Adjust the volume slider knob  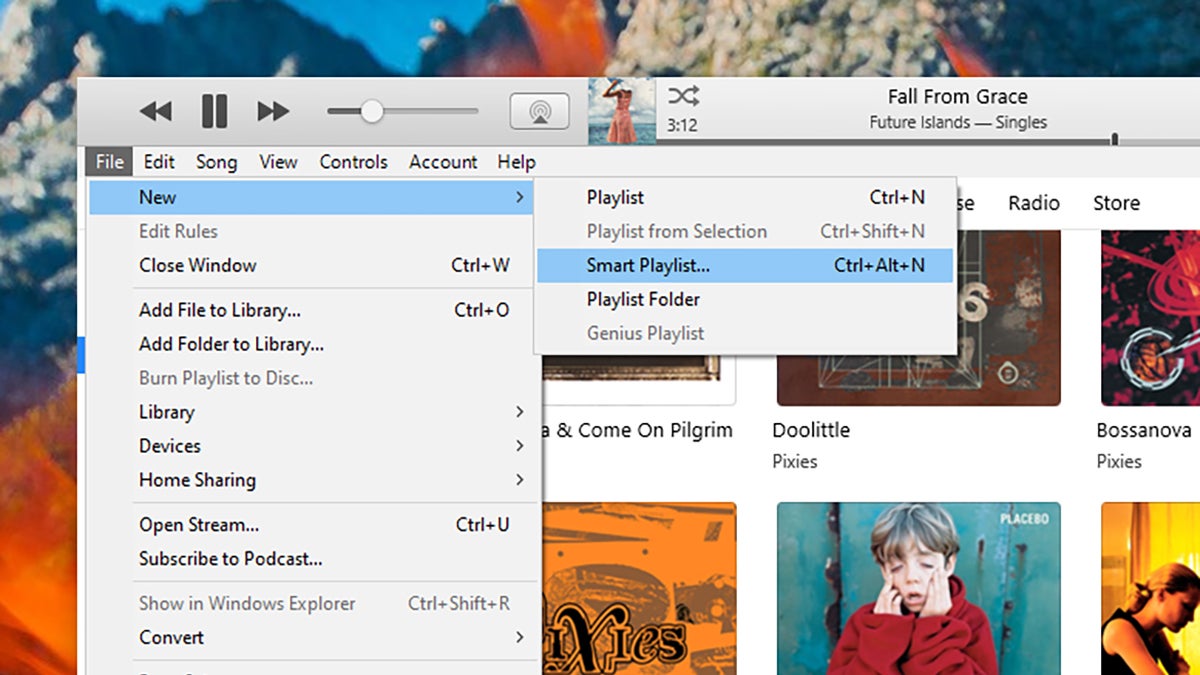coord(371,111)
